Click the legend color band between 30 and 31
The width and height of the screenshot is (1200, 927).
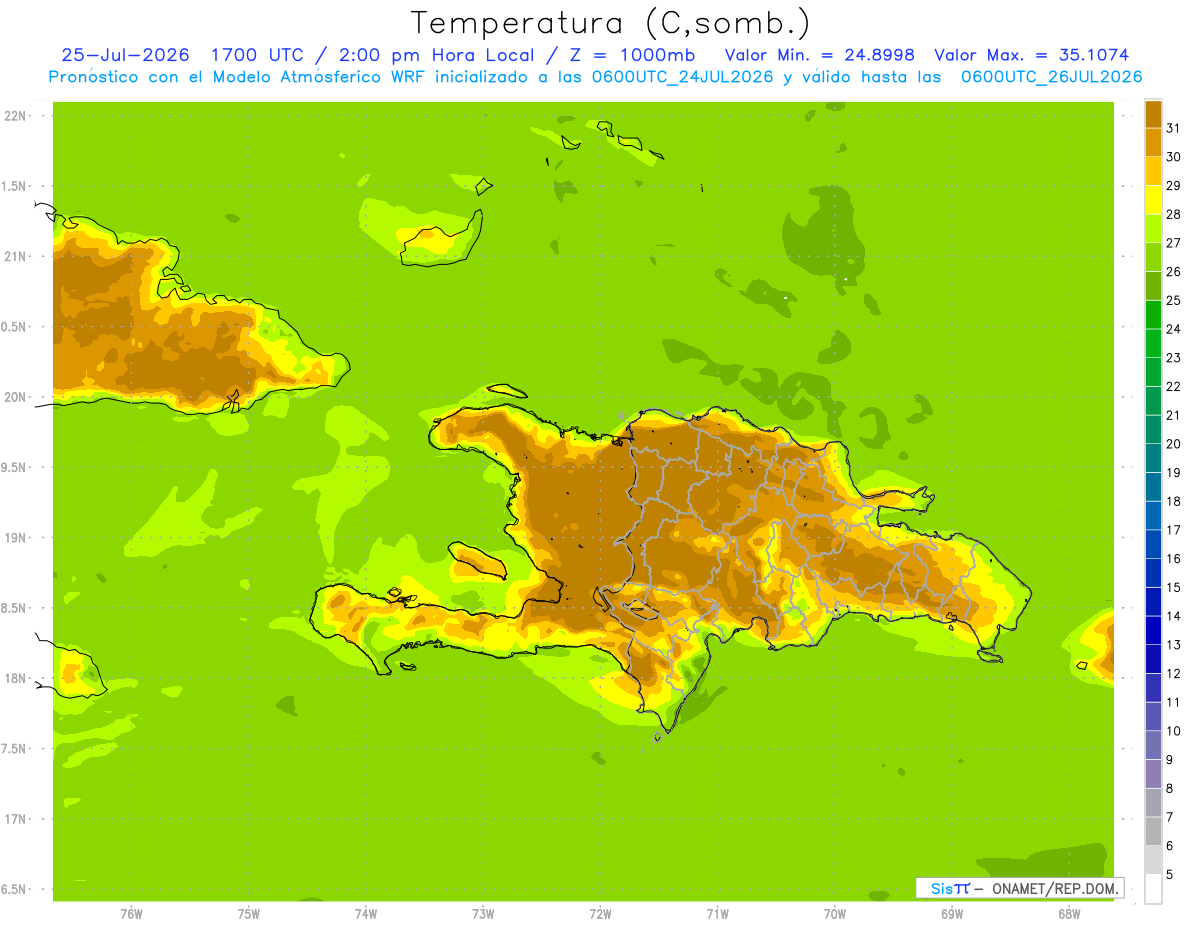point(1153,142)
